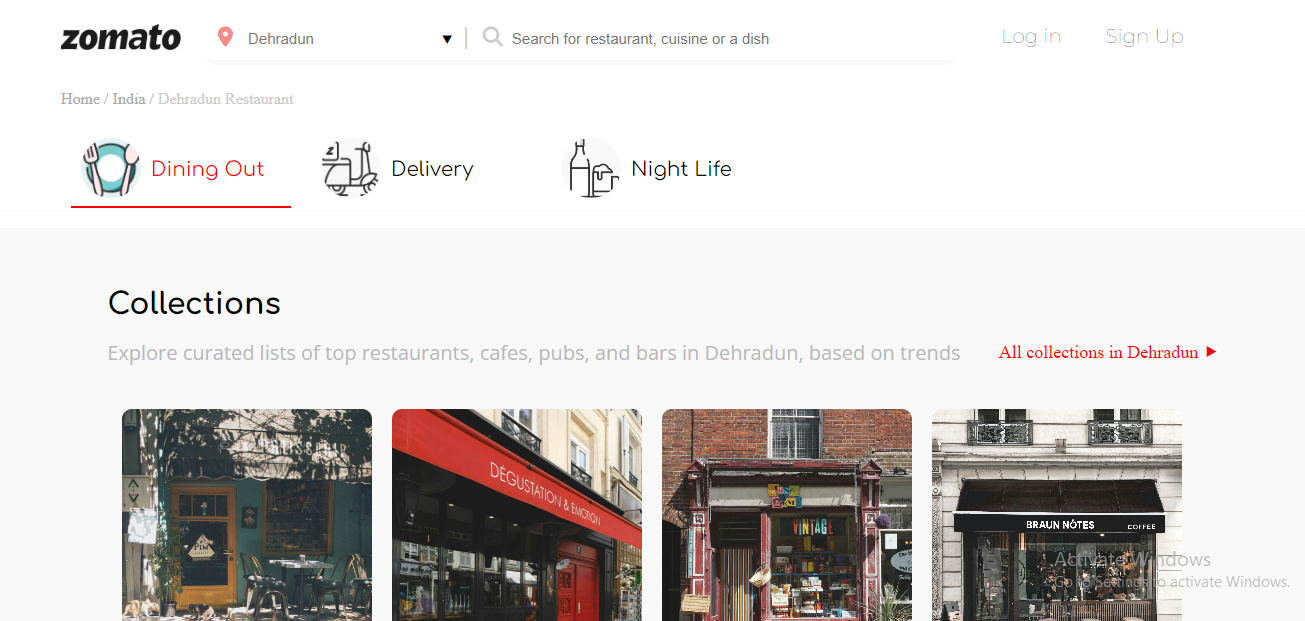This screenshot has width=1305, height=621.
Task: Open All collections in Dehradun
Action: pos(1098,352)
